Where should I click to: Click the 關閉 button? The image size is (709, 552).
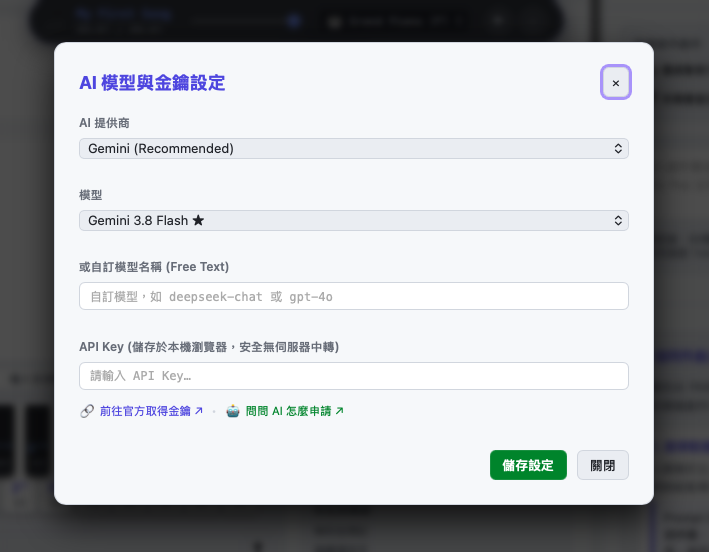602,465
